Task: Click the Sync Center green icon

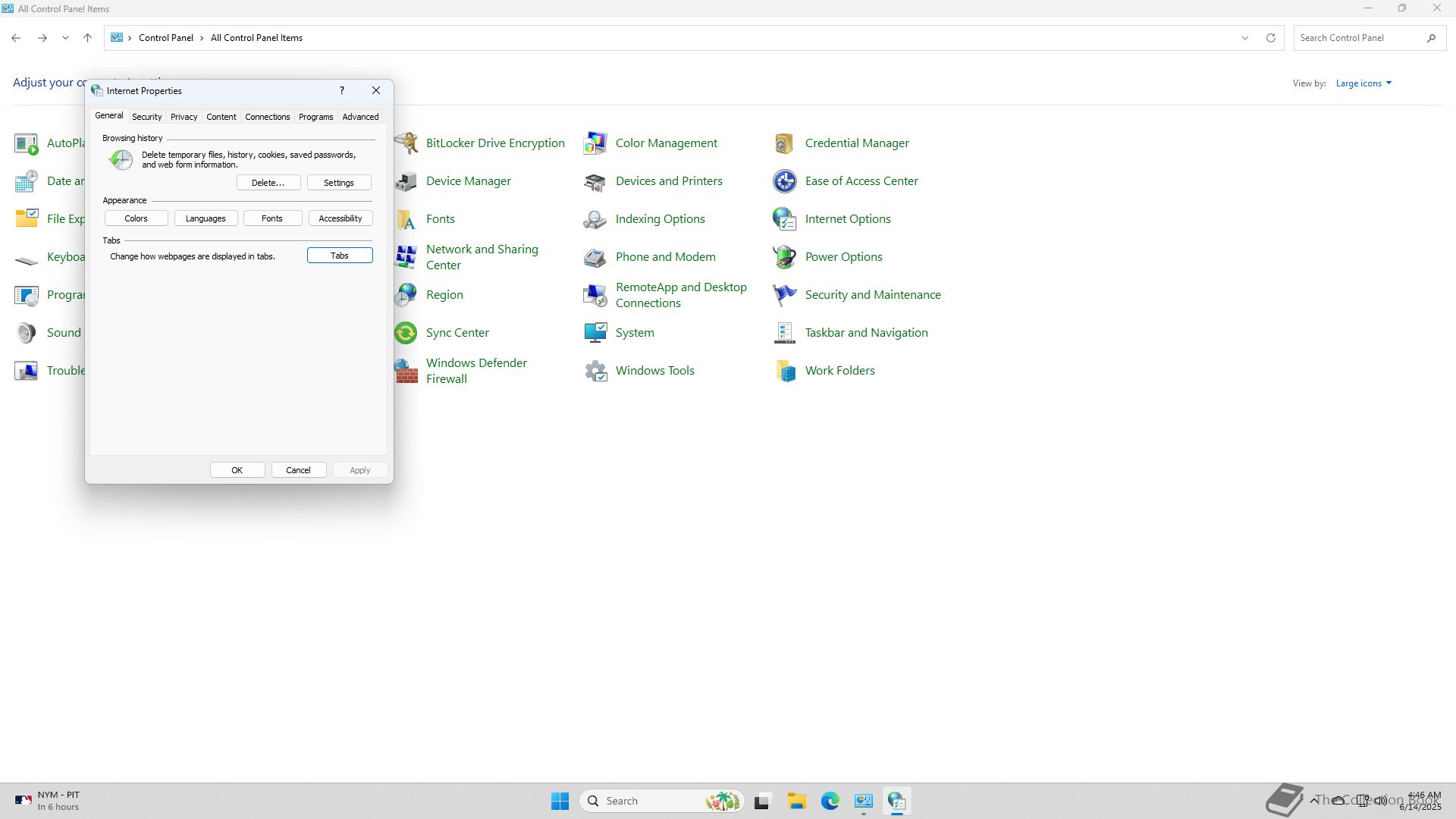Action: [x=406, y=333]
